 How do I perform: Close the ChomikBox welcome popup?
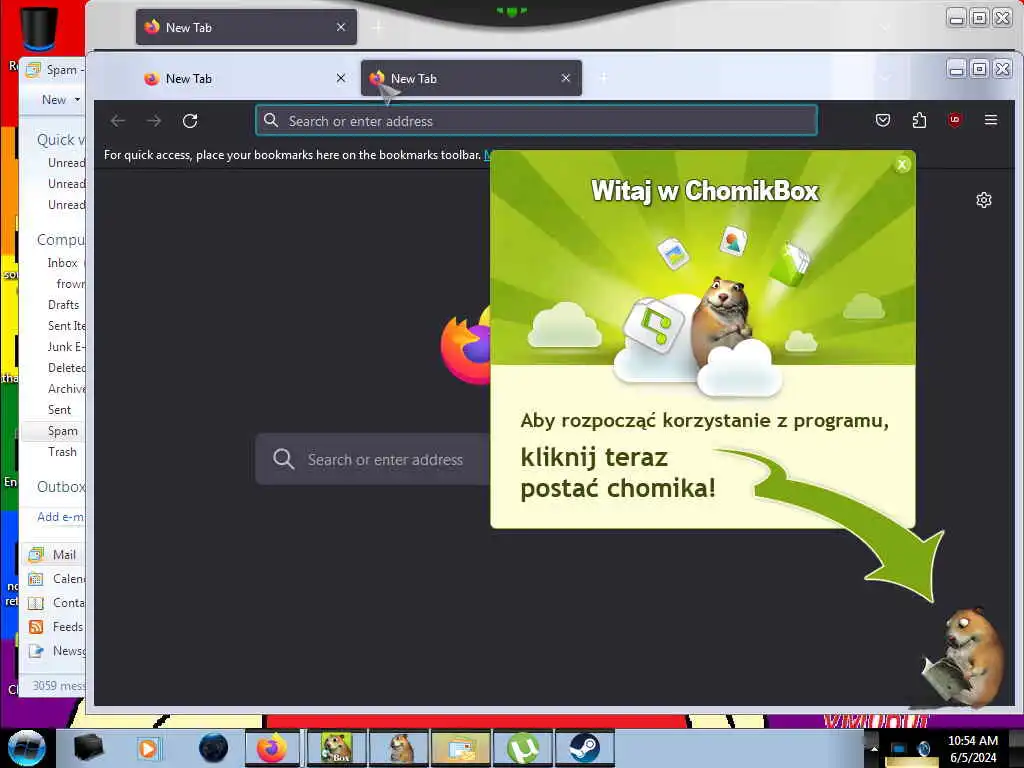(x=902, y=165)
